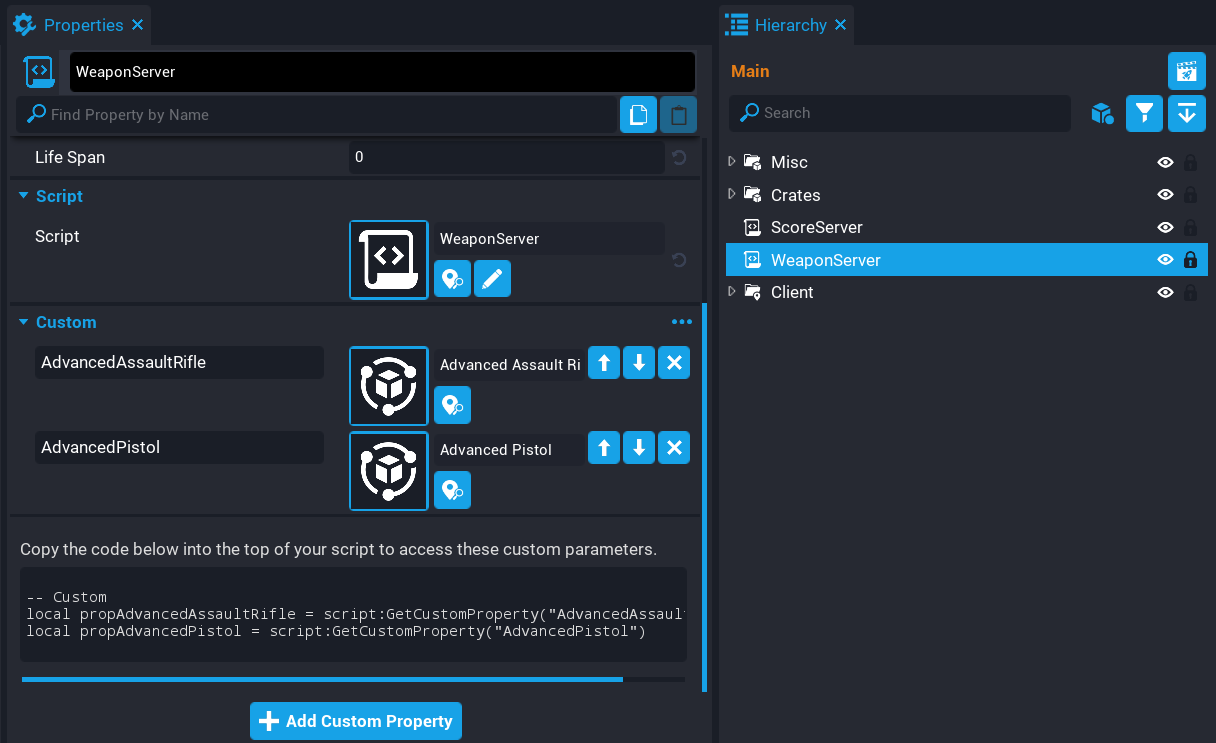Screen dimensions: 1216x743
Task: Unlock the WeaponServer lock toggle
Action: (1190, 260)
